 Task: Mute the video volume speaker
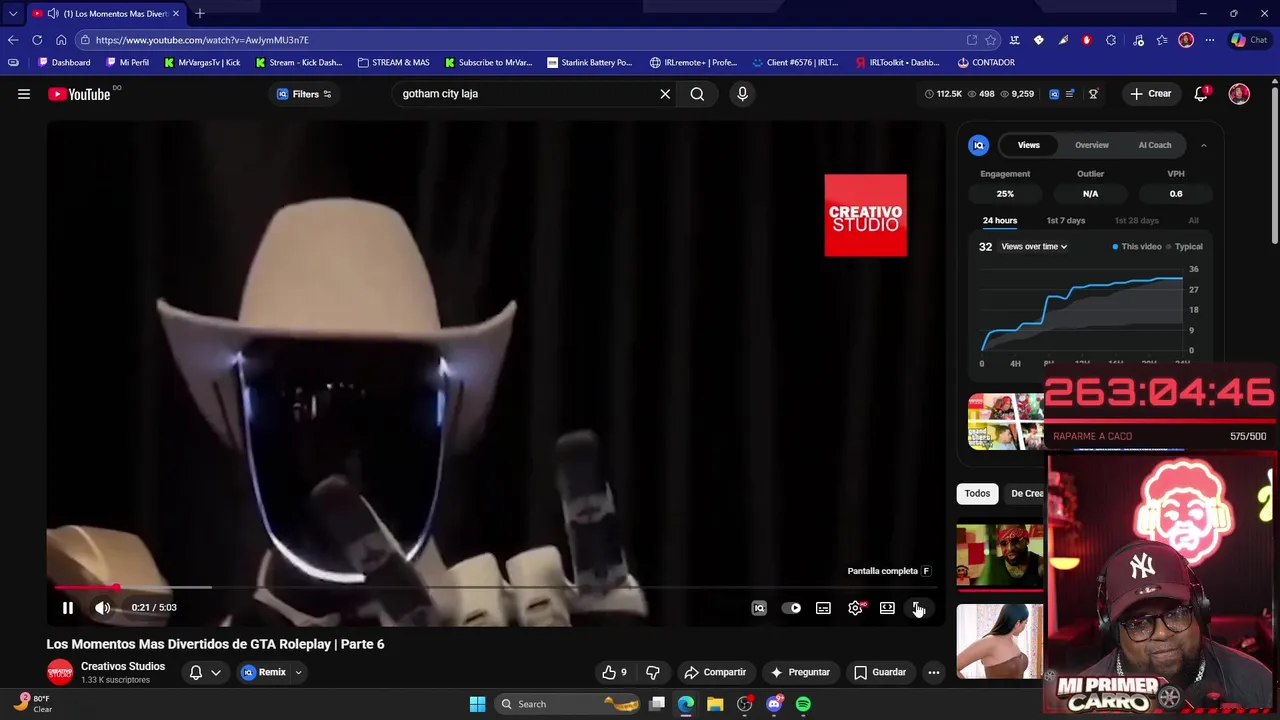102,608
